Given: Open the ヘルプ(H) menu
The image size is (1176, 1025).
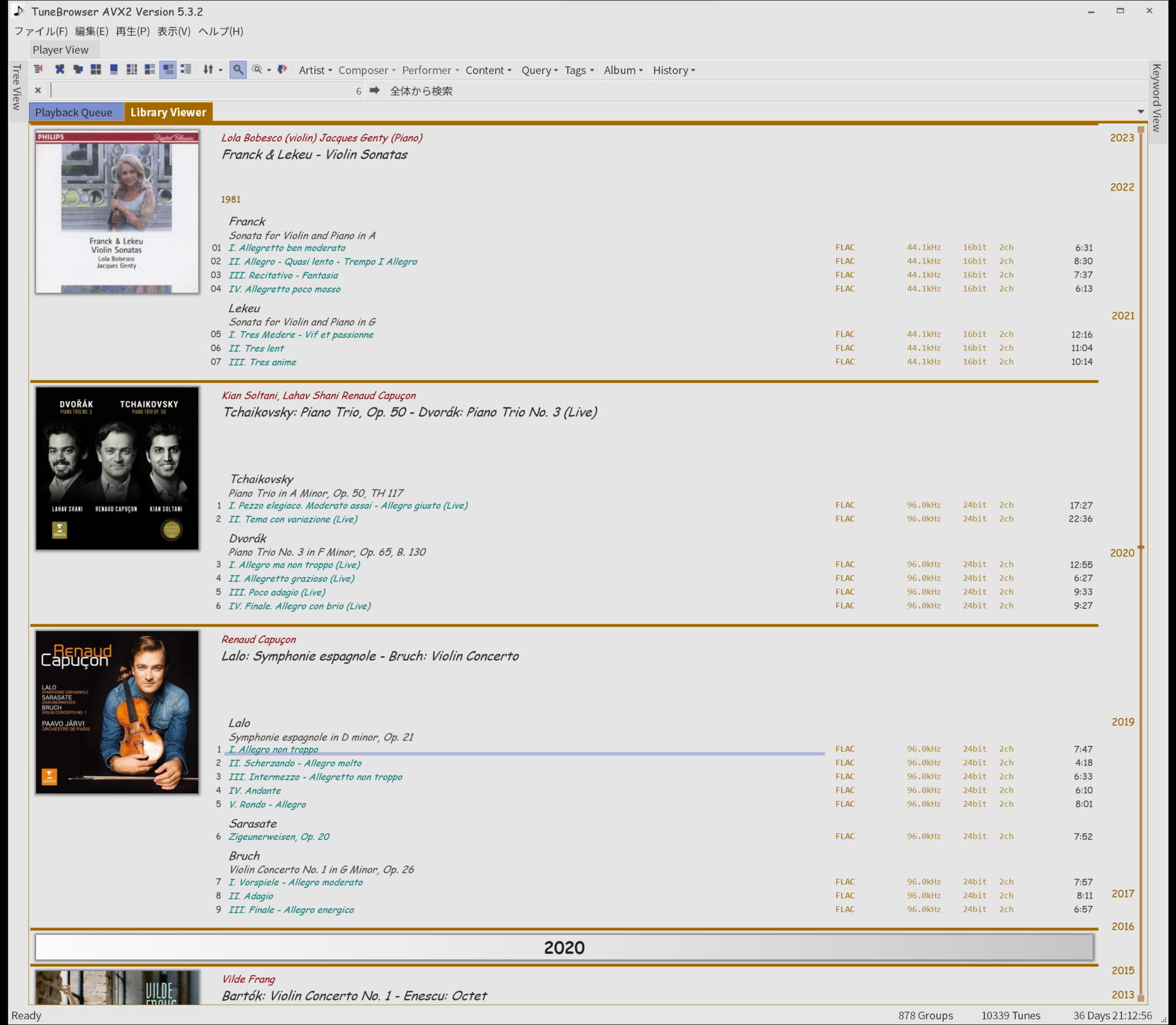Looking at the screenshot, I should pos(221,31).
